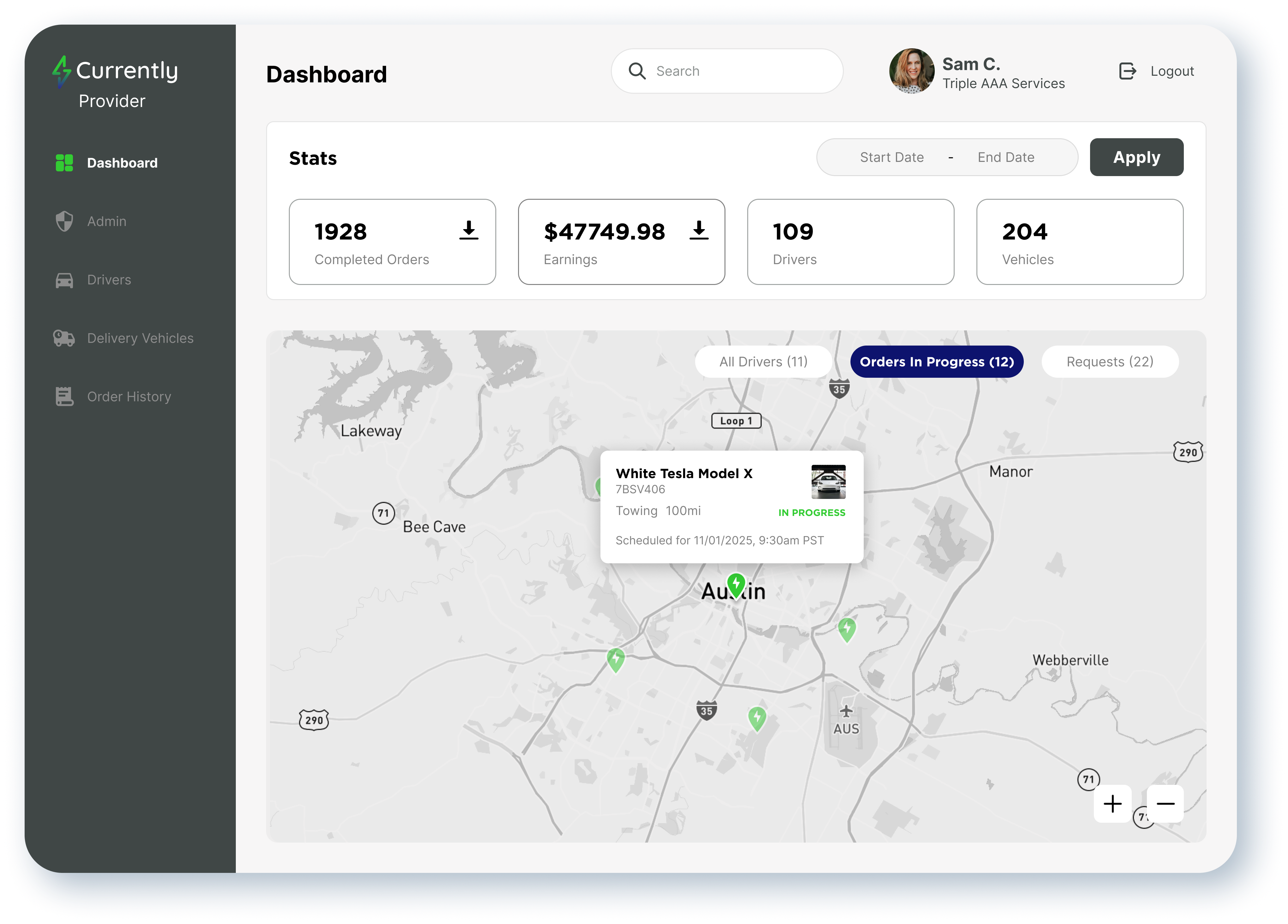Zoom in the map with plus
The height and width of the screenshot is (924, 1288).
coord(1112,804)
